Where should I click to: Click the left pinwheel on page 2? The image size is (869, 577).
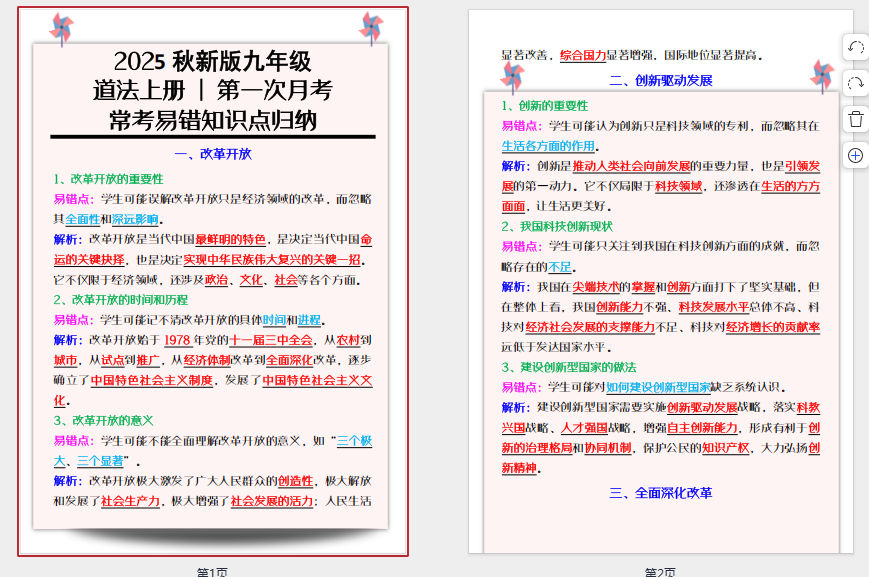pyautogui.click(x=512, y=77)
